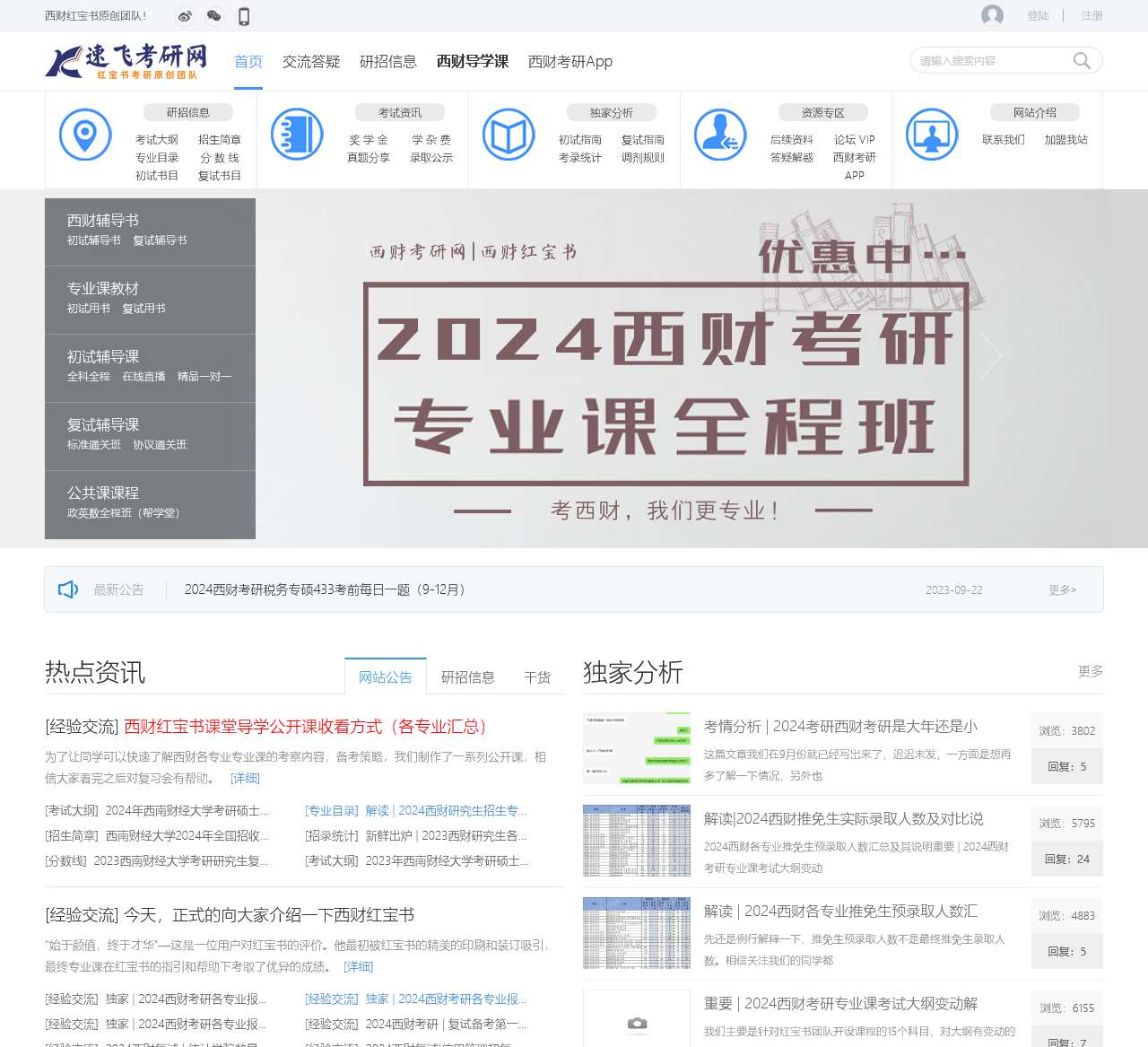The image size is (1148, 1047).
Task: Click the 网站介绍 monitor icon
Action: pos(932,132)
